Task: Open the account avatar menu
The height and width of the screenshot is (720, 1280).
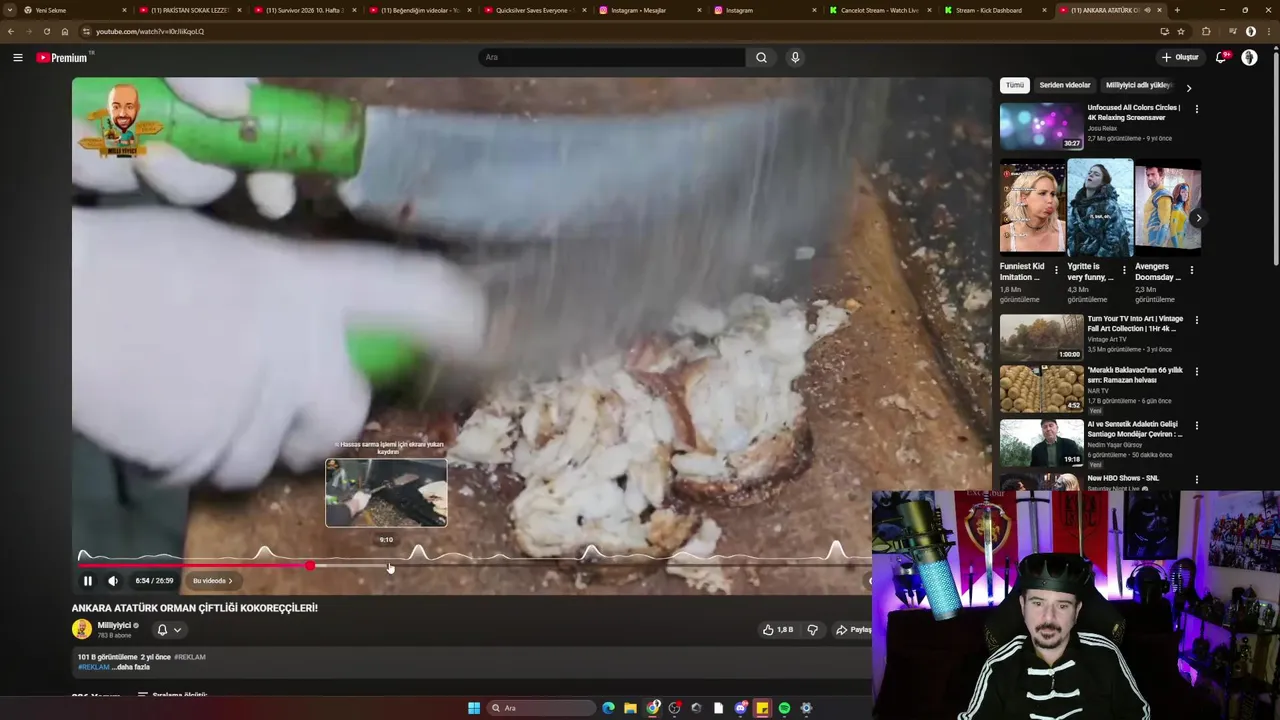Action: [1249, 58]
